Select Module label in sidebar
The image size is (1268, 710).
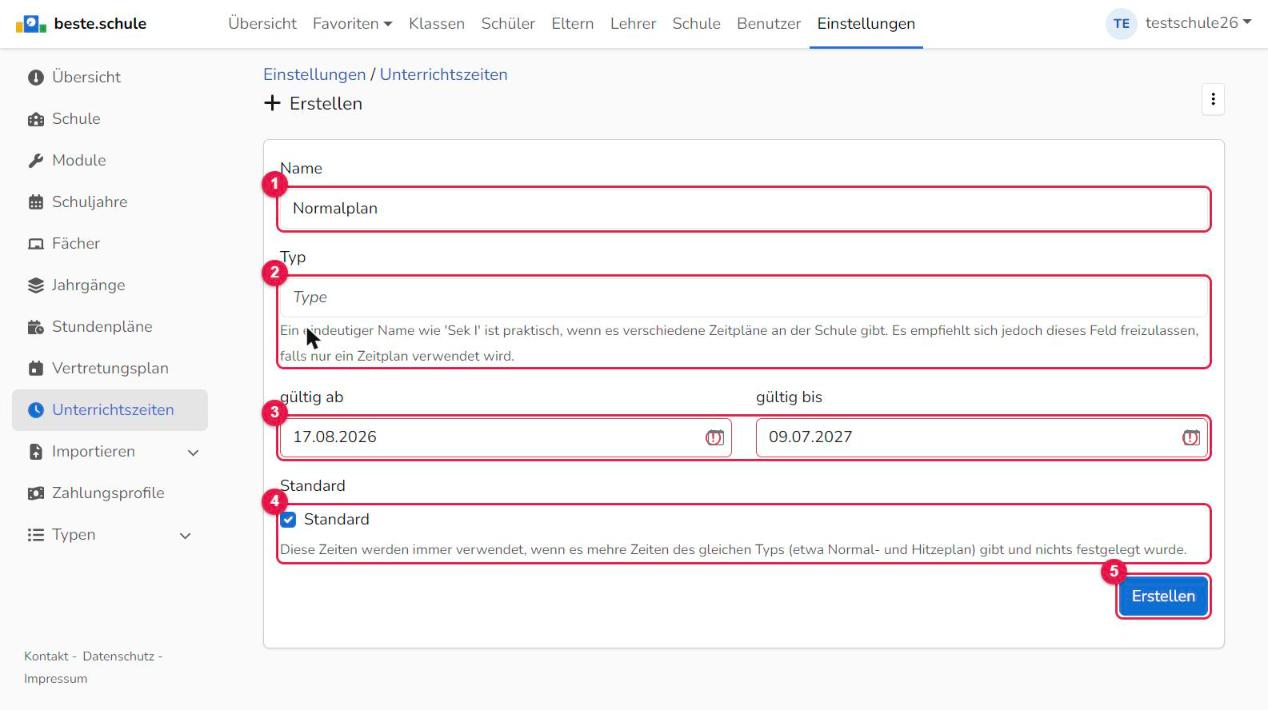tap(79, 160)
